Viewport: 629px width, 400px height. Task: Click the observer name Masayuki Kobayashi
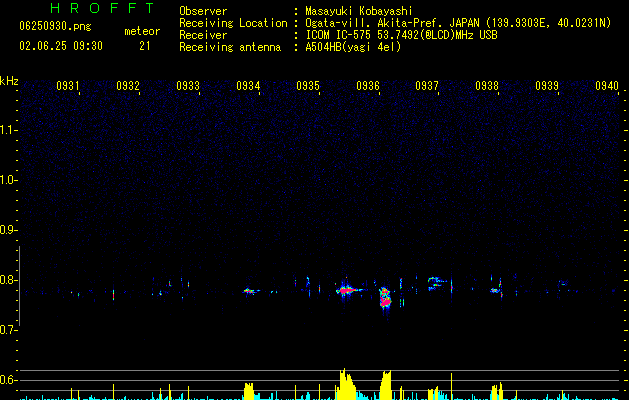click(x=359, y=11)
